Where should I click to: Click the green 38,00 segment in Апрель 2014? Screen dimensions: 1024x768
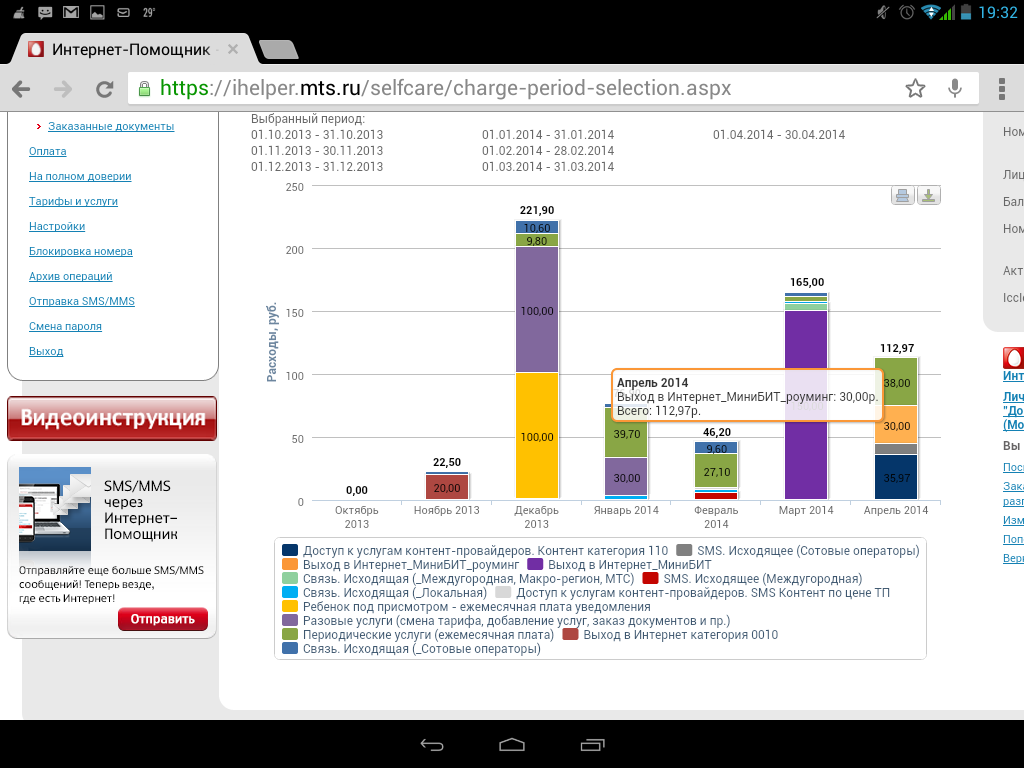point(896,382)
